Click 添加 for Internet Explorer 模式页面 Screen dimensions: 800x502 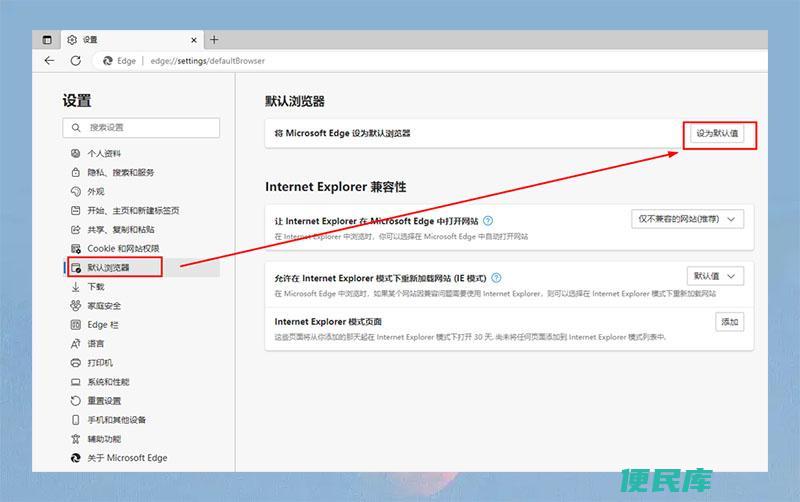[x=730, y=322]
